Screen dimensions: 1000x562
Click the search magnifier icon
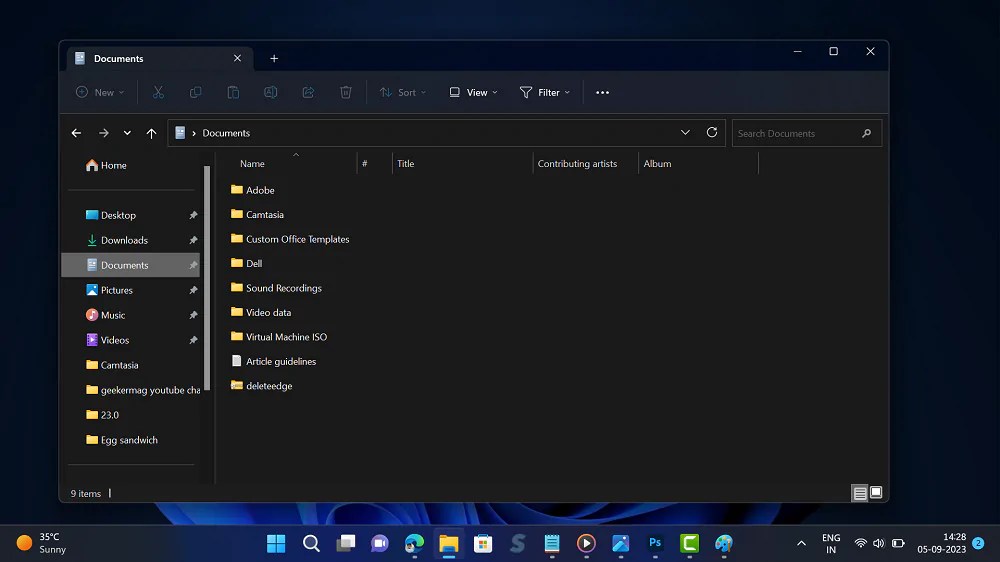[866, 133]
